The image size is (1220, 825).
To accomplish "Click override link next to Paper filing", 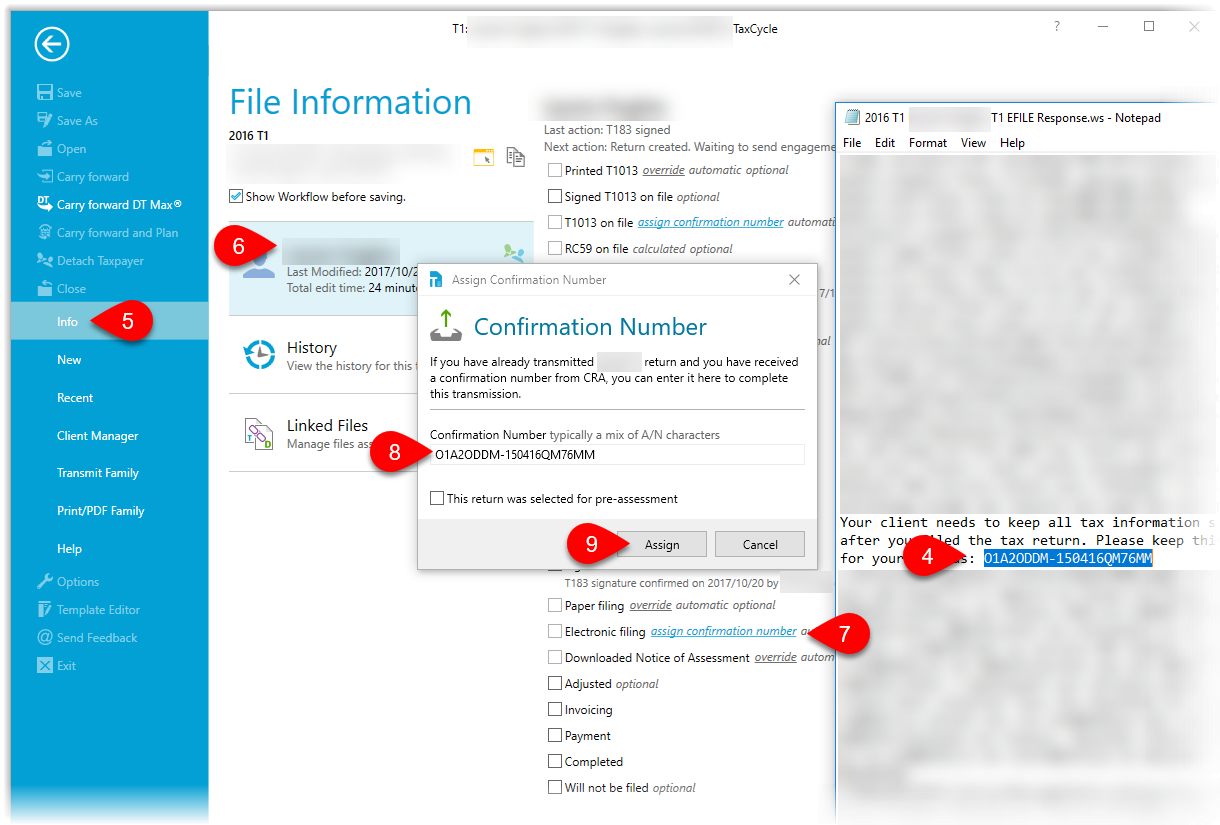I will point(650,605).
